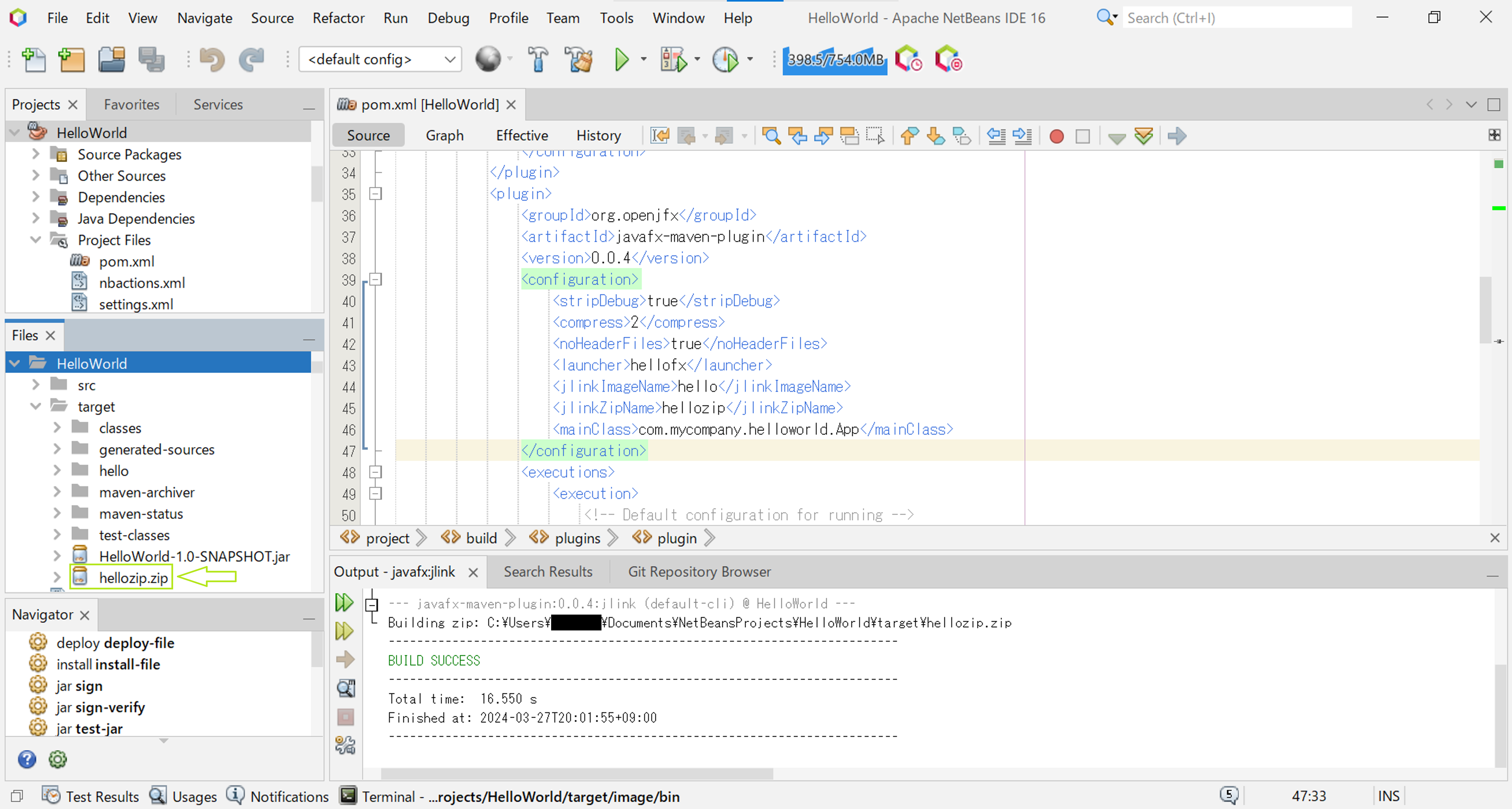Collapse the target folder in Files
Image resolution: width=1512 pixels, height=809 pixels.
click(x=36, y=406)
